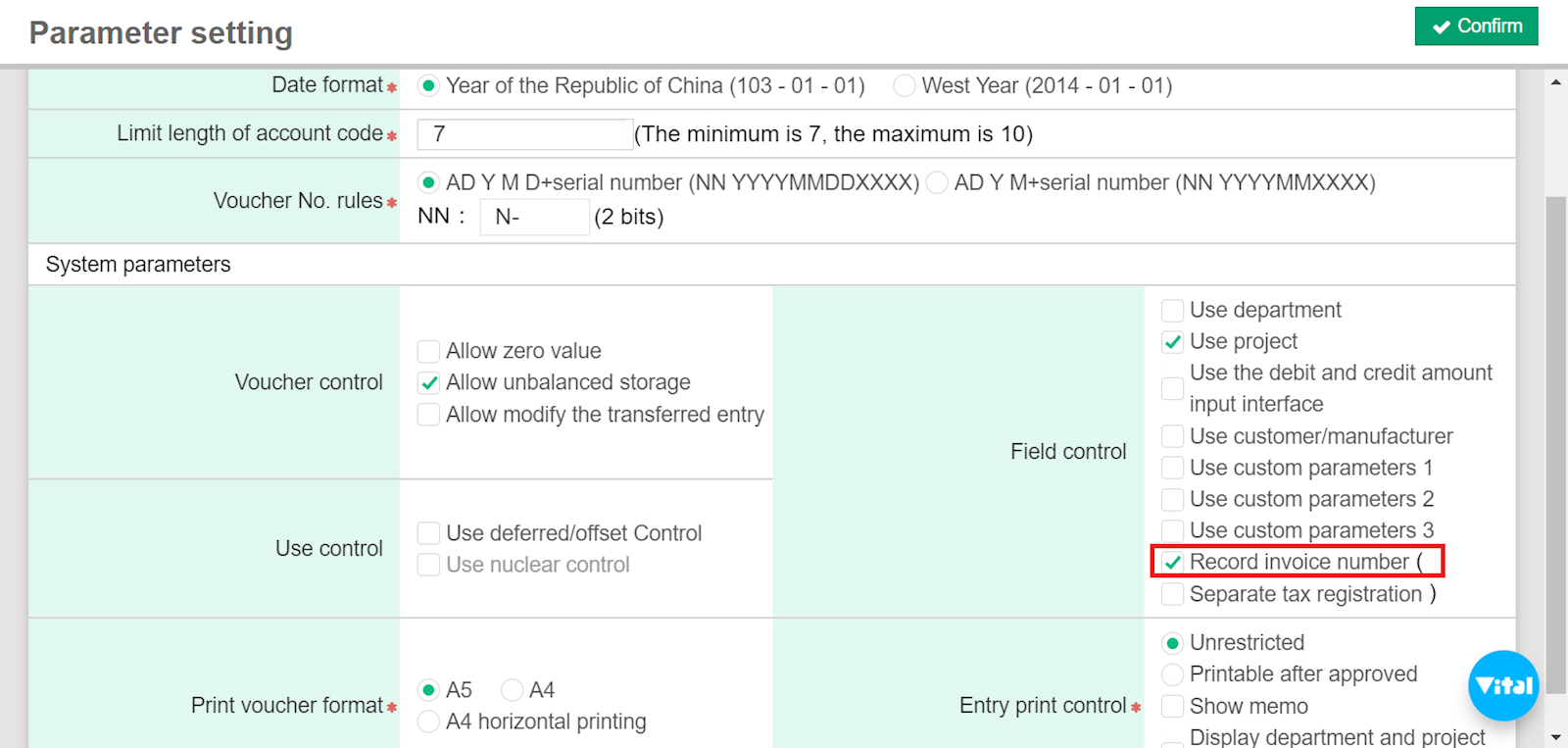Select Year of the Republic of China format
Viewport: 1568px width, 748px height.
click(428, 86)
